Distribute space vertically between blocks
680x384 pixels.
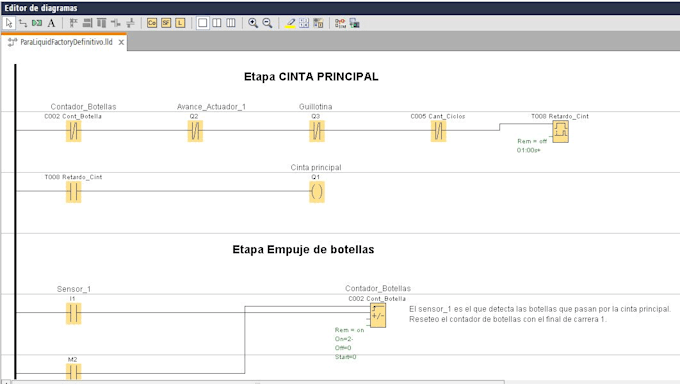[x=130, y=23]
